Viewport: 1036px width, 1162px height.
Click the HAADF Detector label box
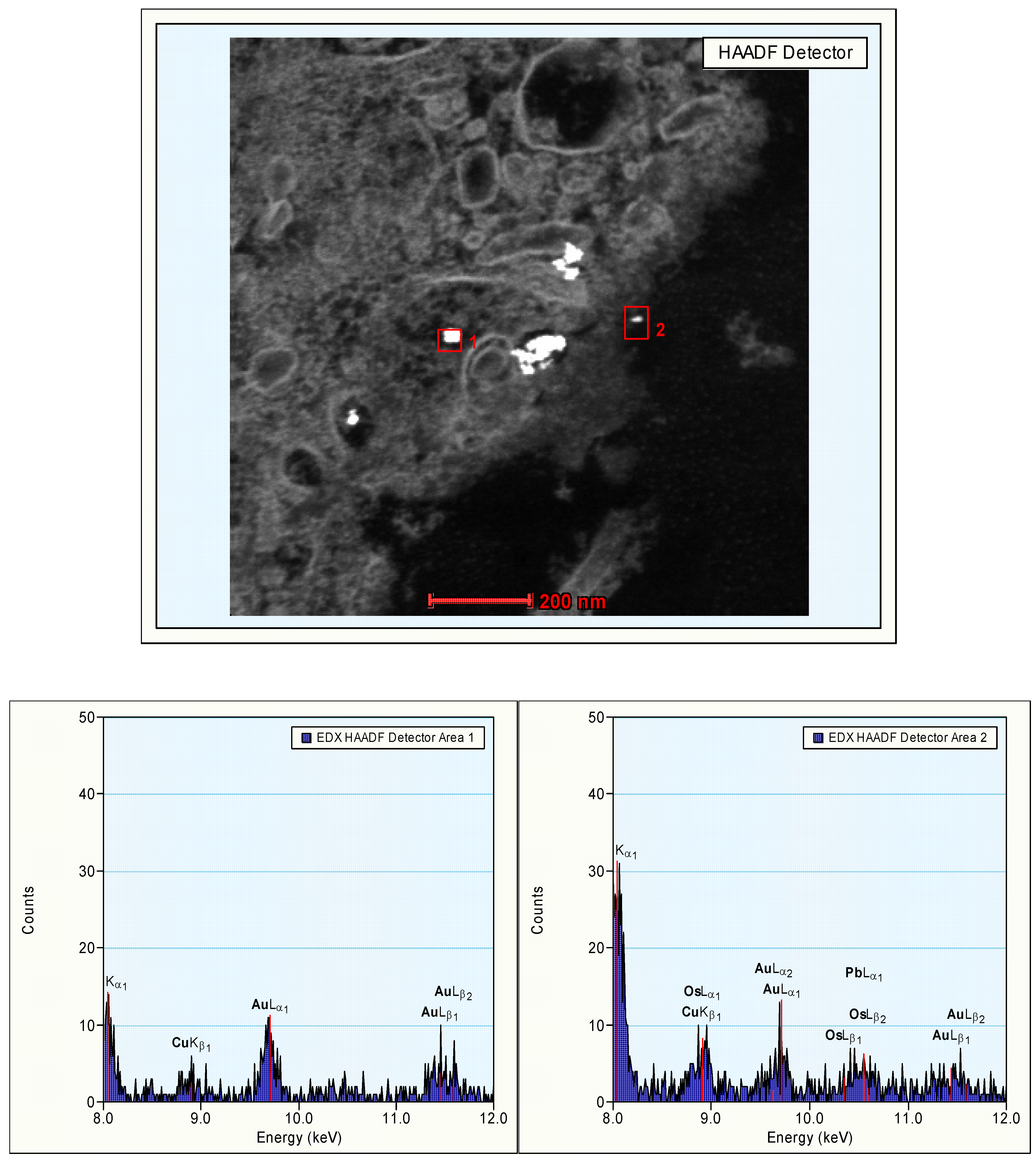(784, 53)
